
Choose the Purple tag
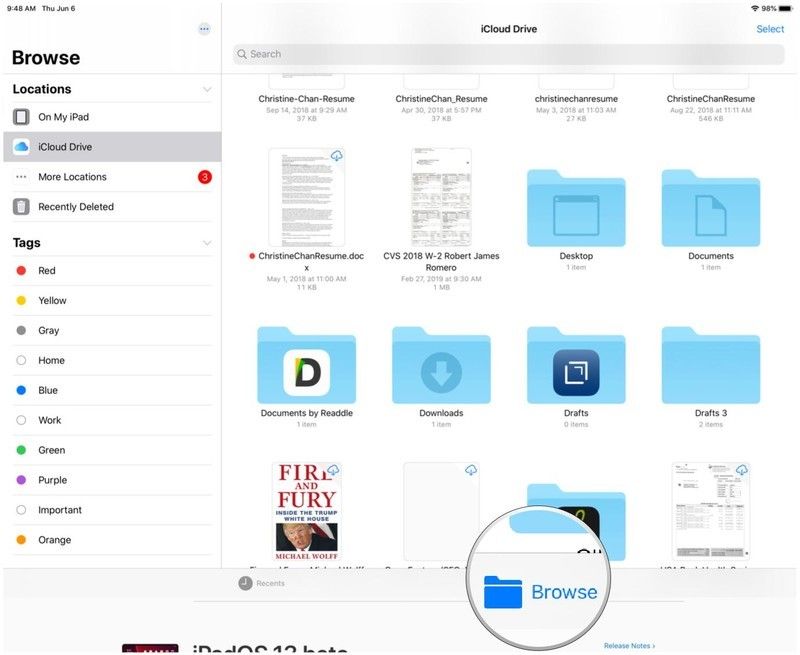[52, 480]
